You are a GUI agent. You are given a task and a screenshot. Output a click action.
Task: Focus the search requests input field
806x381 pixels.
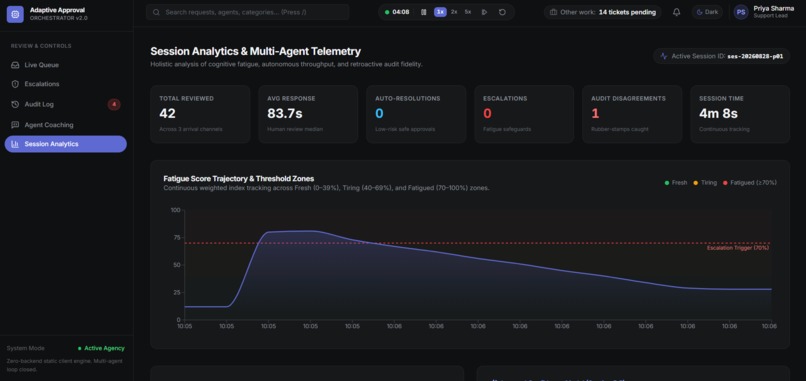coord(247,12)
